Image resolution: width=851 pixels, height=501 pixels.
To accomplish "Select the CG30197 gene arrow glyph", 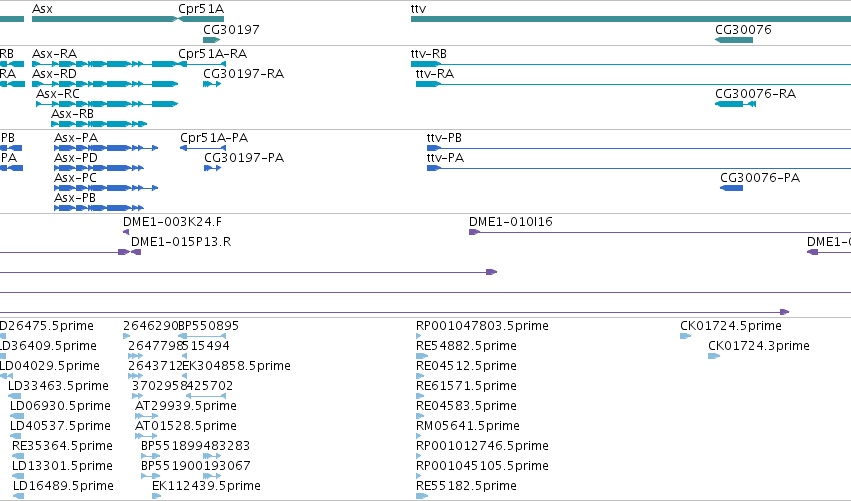I will 212,40.
